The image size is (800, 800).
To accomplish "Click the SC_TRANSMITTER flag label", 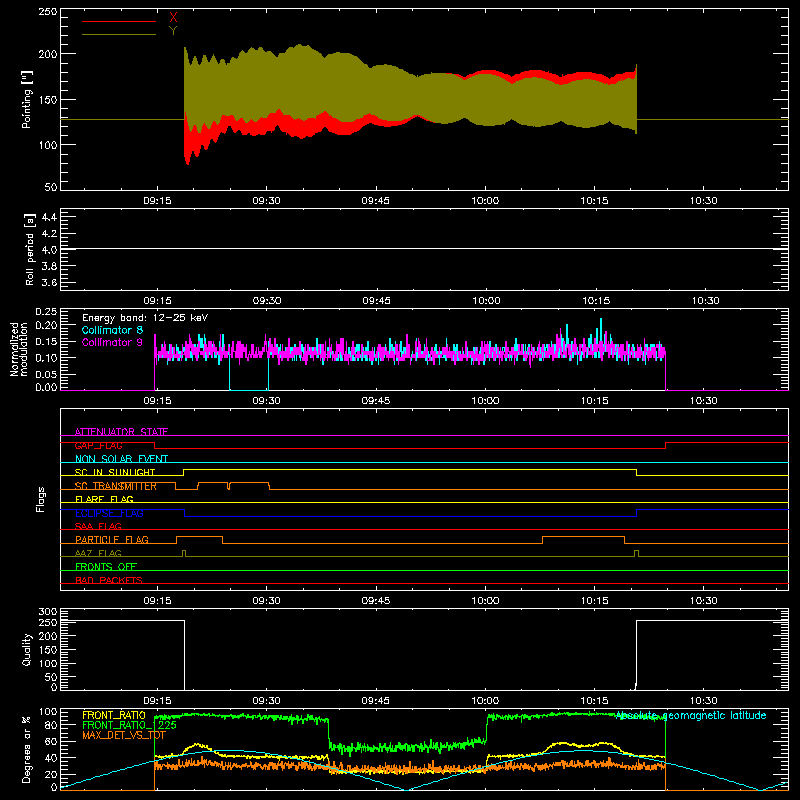I will pos(116,486).
